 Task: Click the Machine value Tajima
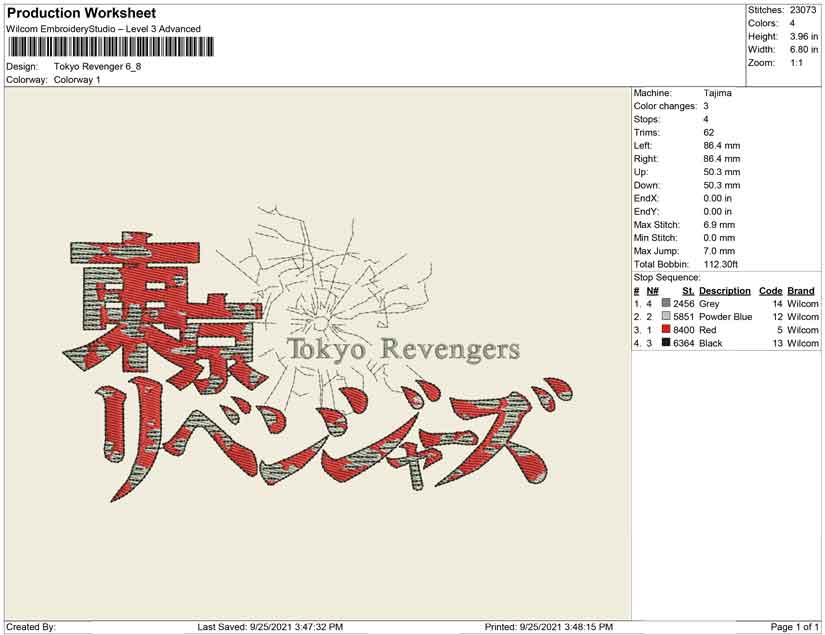717,93
